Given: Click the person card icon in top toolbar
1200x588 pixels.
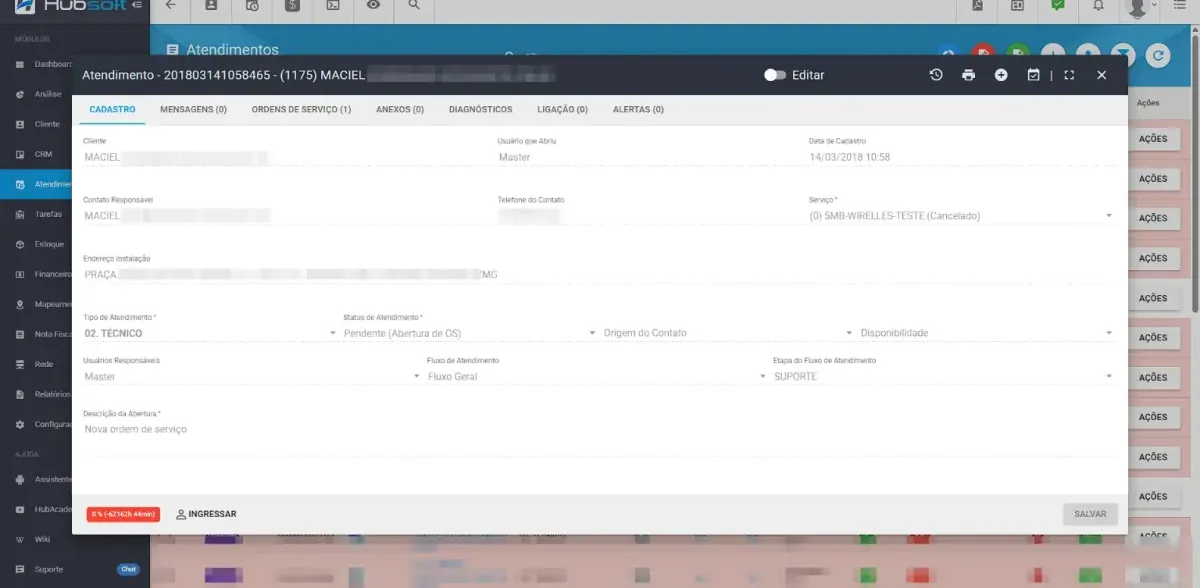Looking at the screenshot, I should (x=211, y=5).
